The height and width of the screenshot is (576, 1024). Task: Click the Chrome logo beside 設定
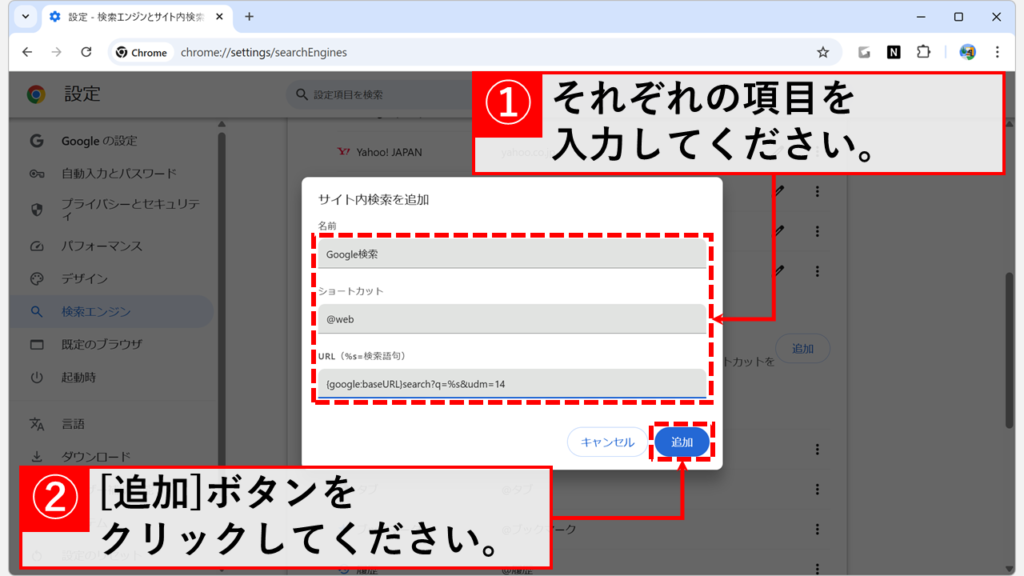coord(36,95)
